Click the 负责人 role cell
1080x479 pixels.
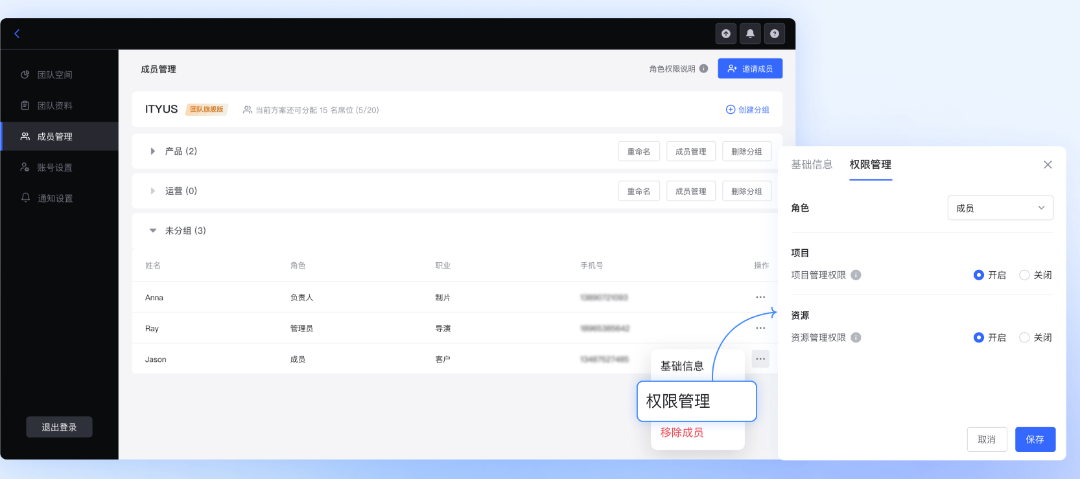point(302,297)
